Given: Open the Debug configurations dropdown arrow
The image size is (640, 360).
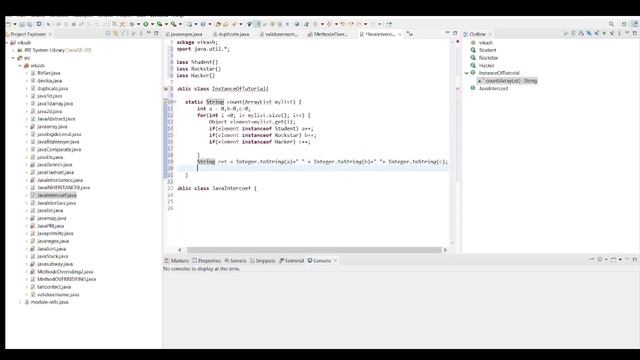Looking at the screenshot, I should coord(138,24).
